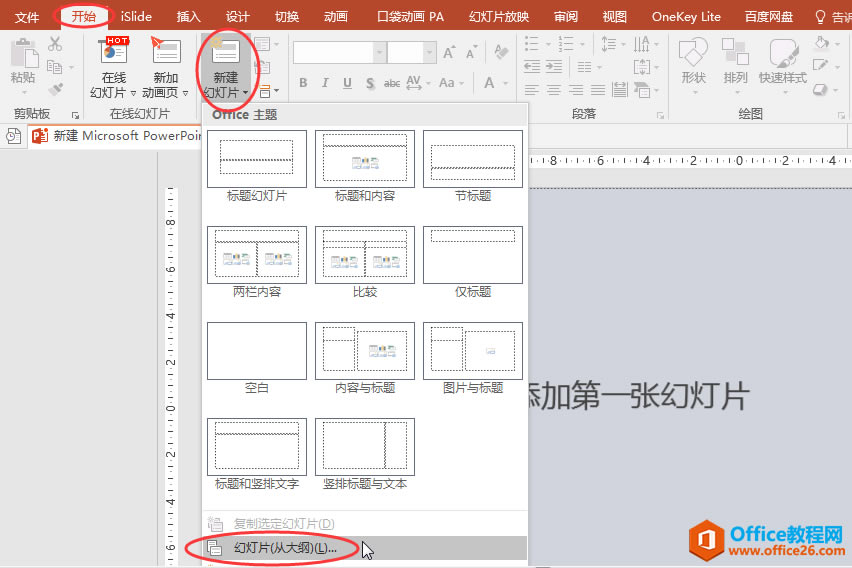
Task: Click increase indent level icon
Action: [x=554, y=67]
